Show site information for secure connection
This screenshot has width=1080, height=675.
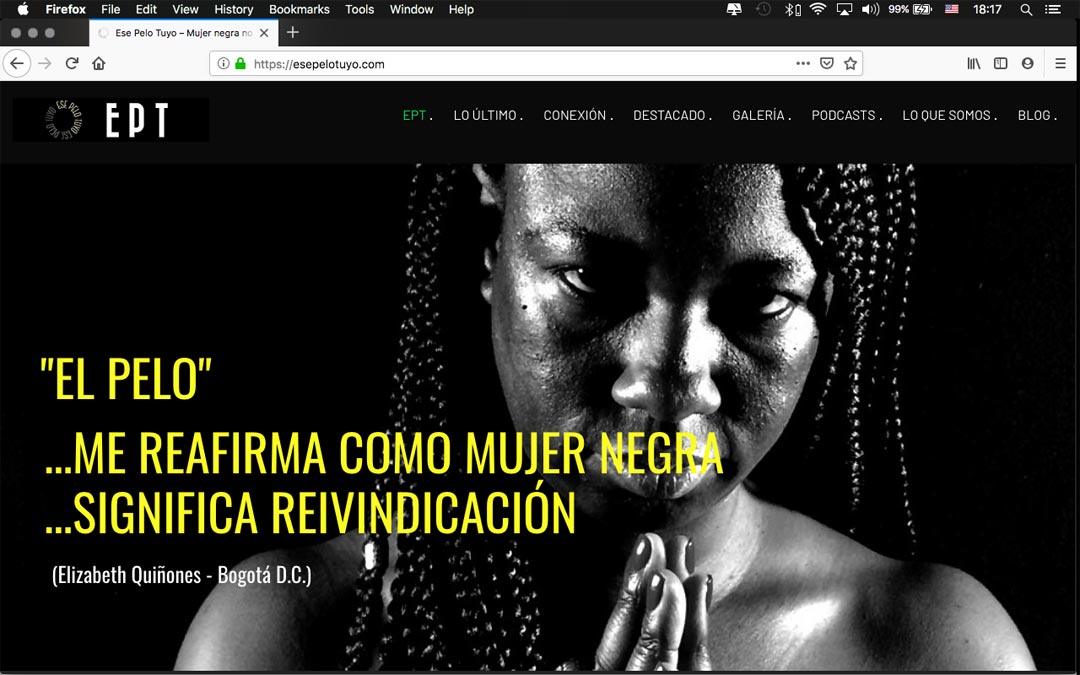point(223,63)
